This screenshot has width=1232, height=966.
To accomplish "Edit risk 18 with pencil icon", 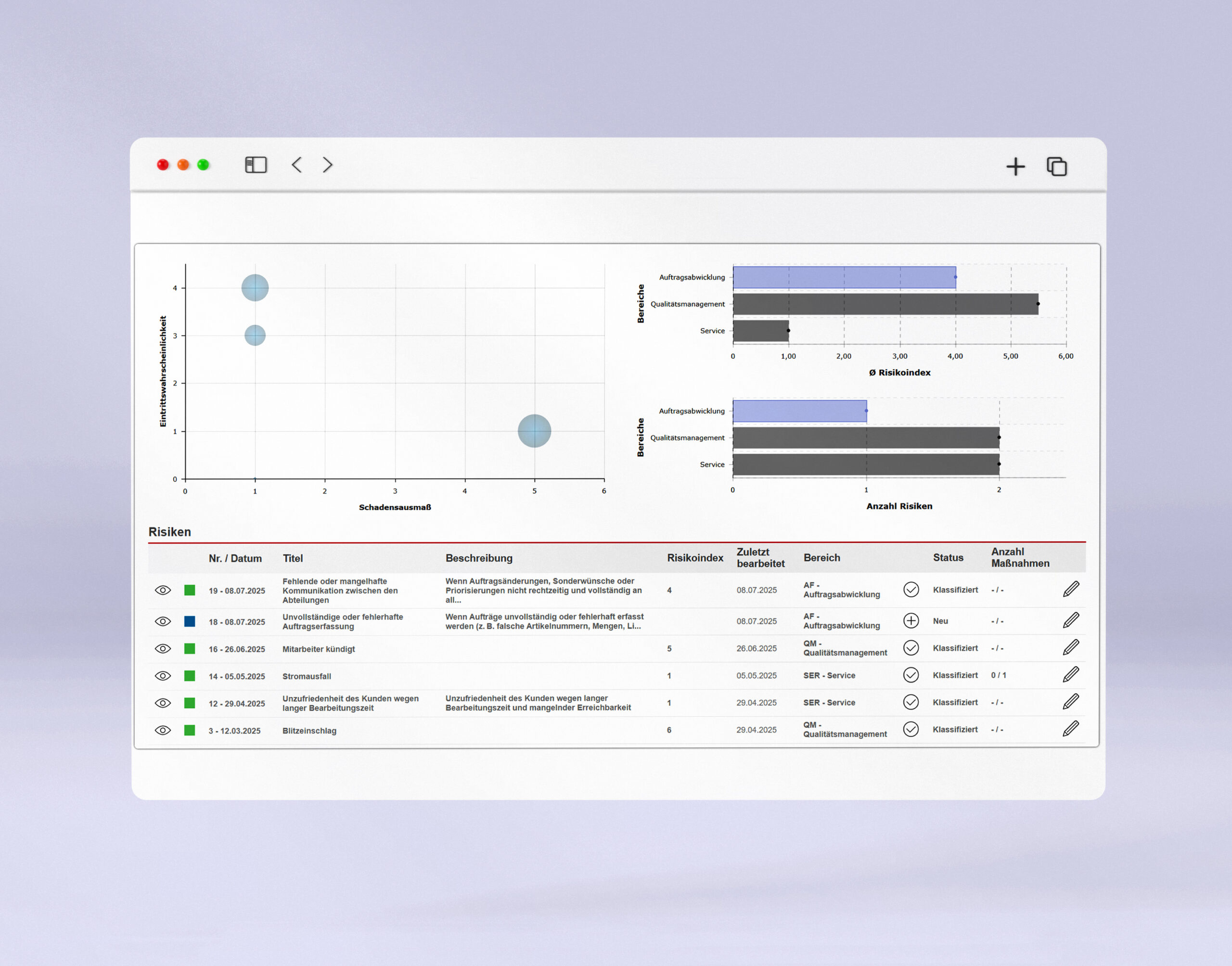I will click(x=1071, y=620).
